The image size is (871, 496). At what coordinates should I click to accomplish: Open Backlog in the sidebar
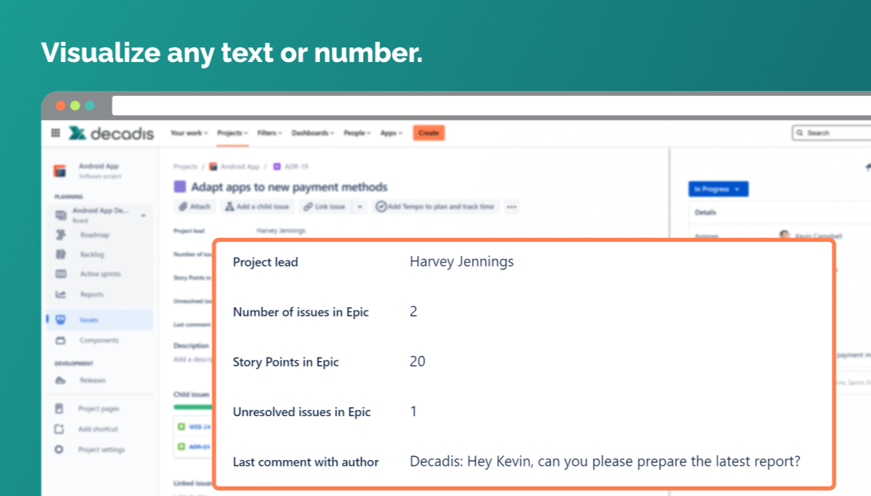click(x=92, y=254)
